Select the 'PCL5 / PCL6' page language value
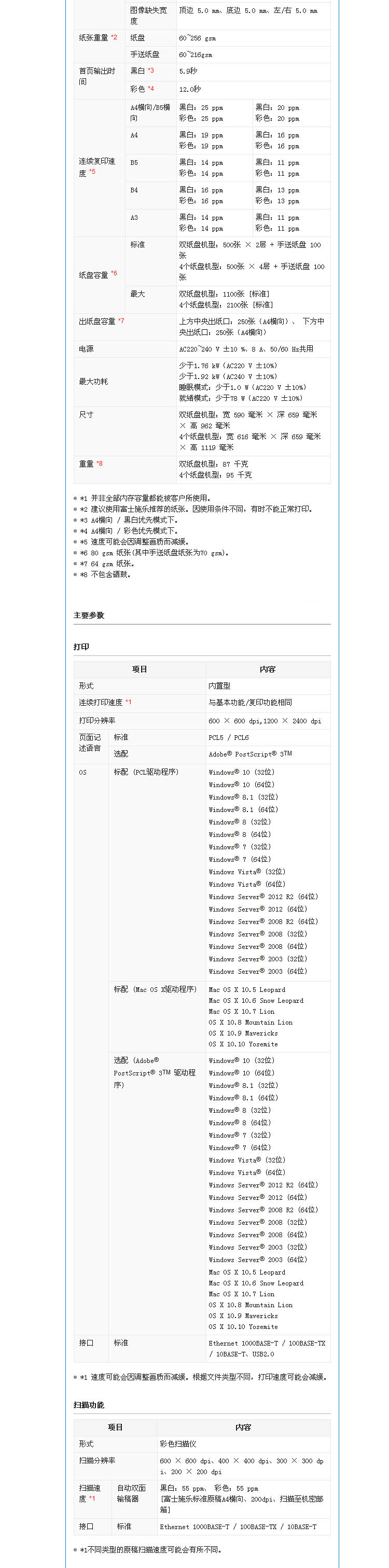The image size is (389, 1568). click(x=229, y=737)
